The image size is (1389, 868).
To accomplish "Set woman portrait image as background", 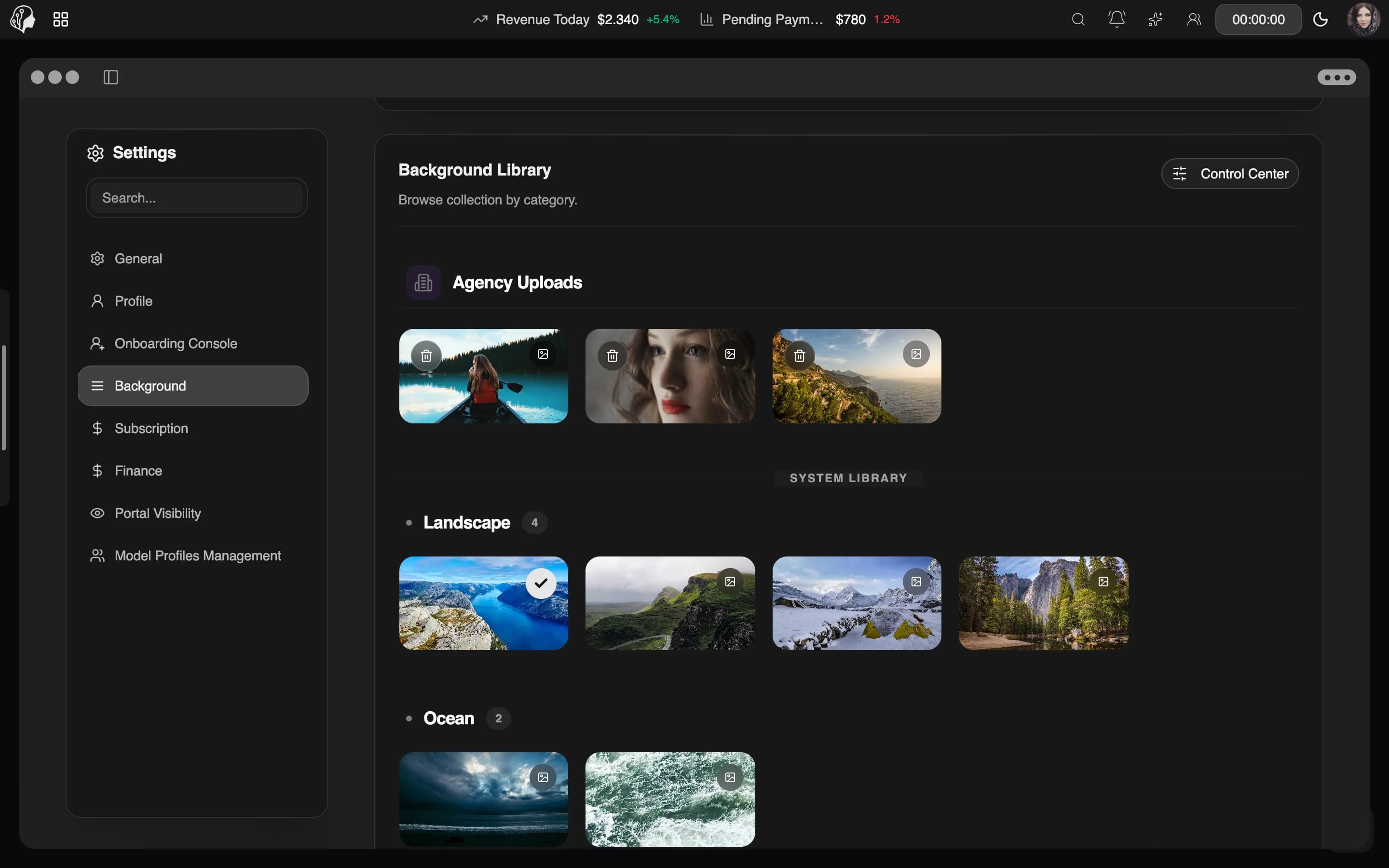I will click(730, 354).
